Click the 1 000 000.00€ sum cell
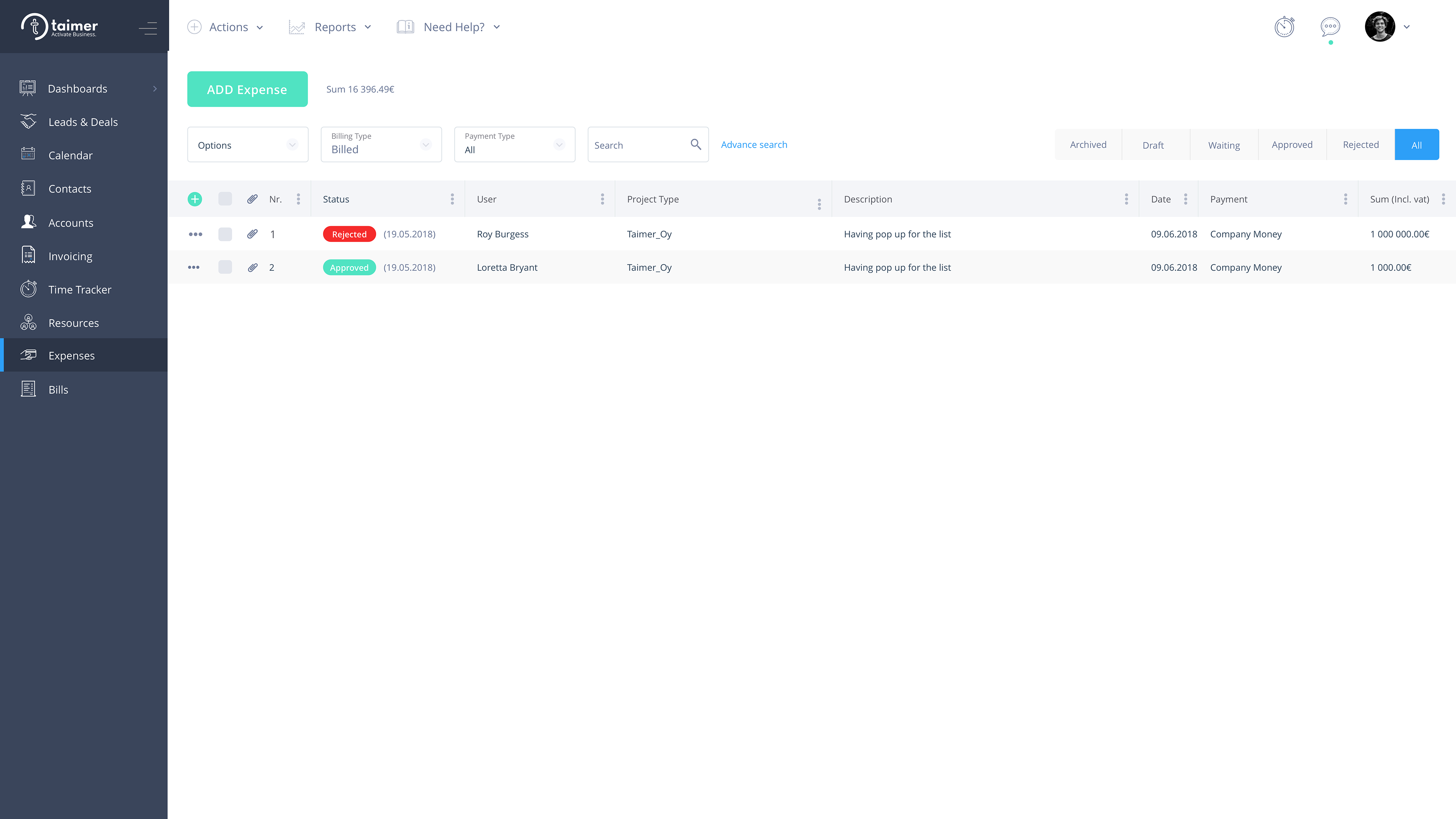The height and width of the screenshot is (819, 1456). click(1400, 234)
